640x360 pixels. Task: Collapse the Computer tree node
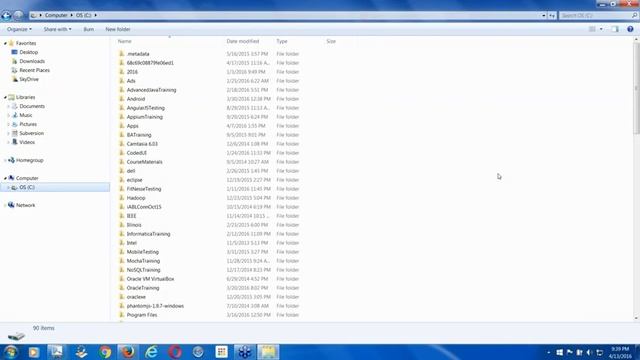tap(5, 178)
